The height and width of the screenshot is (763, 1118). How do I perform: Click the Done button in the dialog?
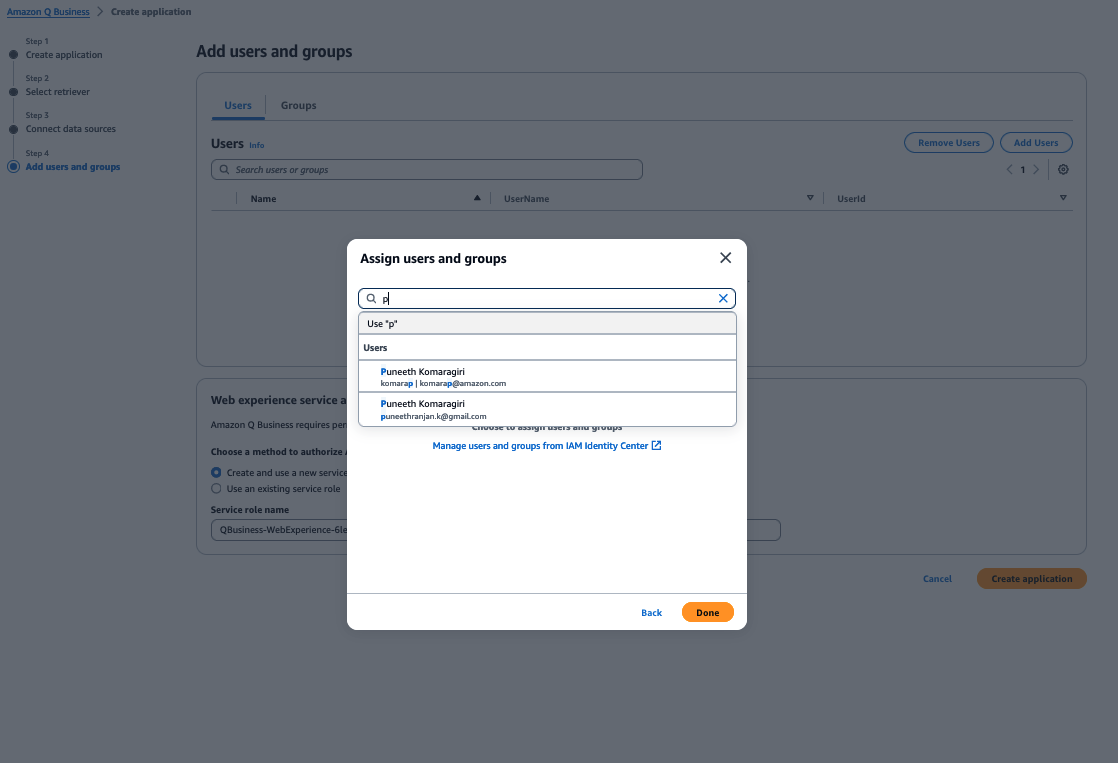(707, 612)
